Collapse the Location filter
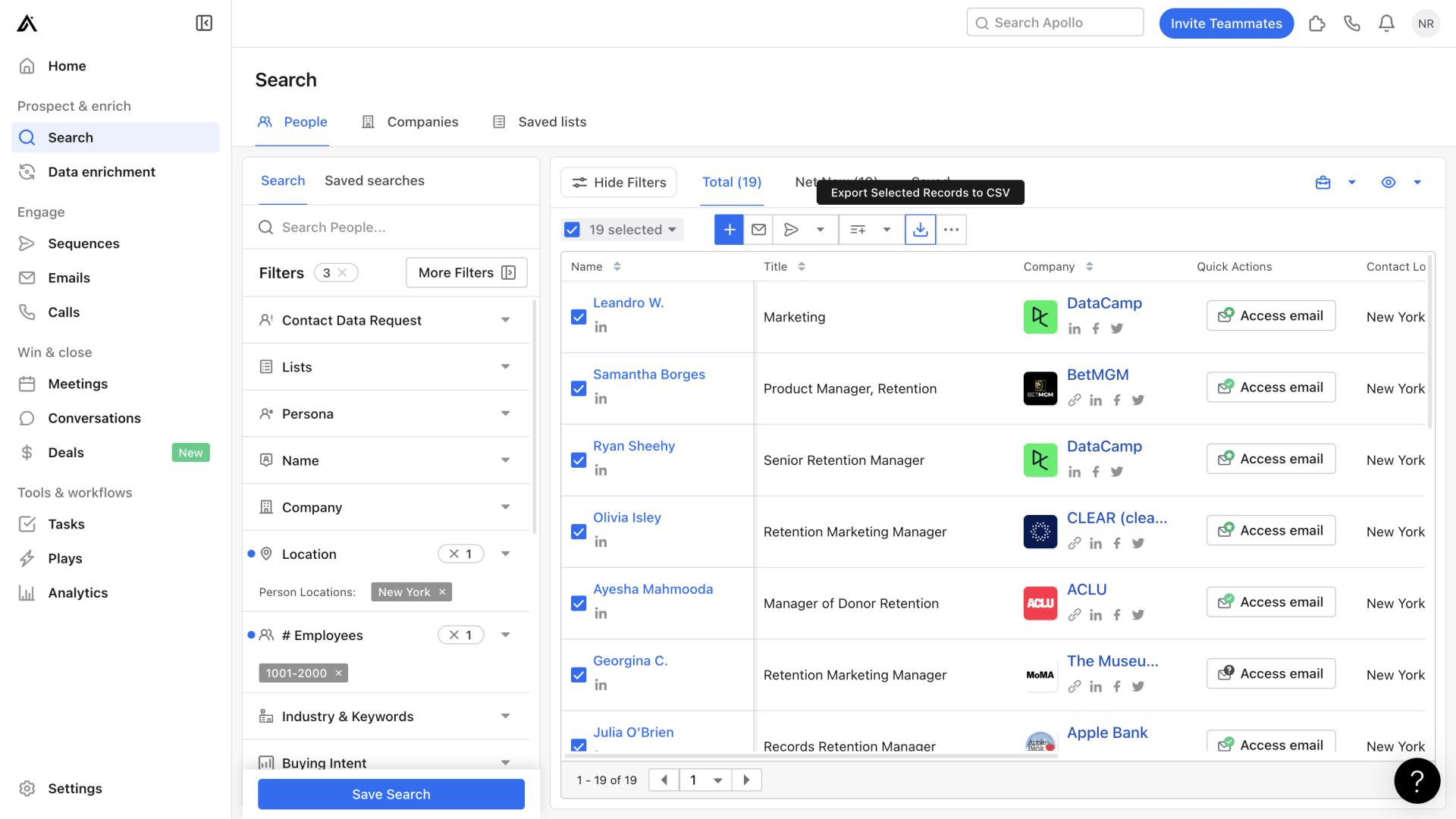The image size is (1456, 819). point(506,554)
